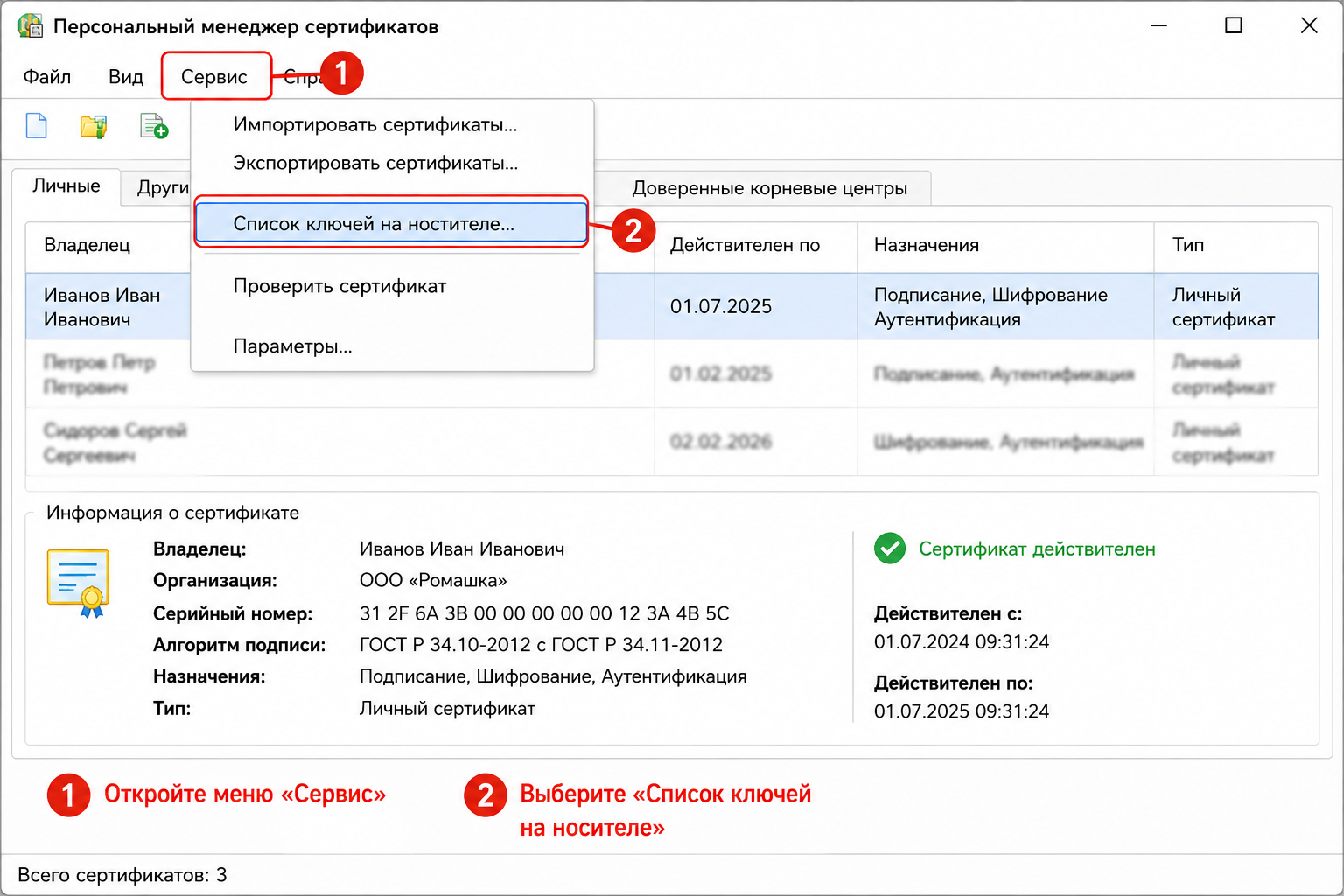Screen dimensions: 1344x896
Task: Open the Сервис menu
Action: click(214, 76)
